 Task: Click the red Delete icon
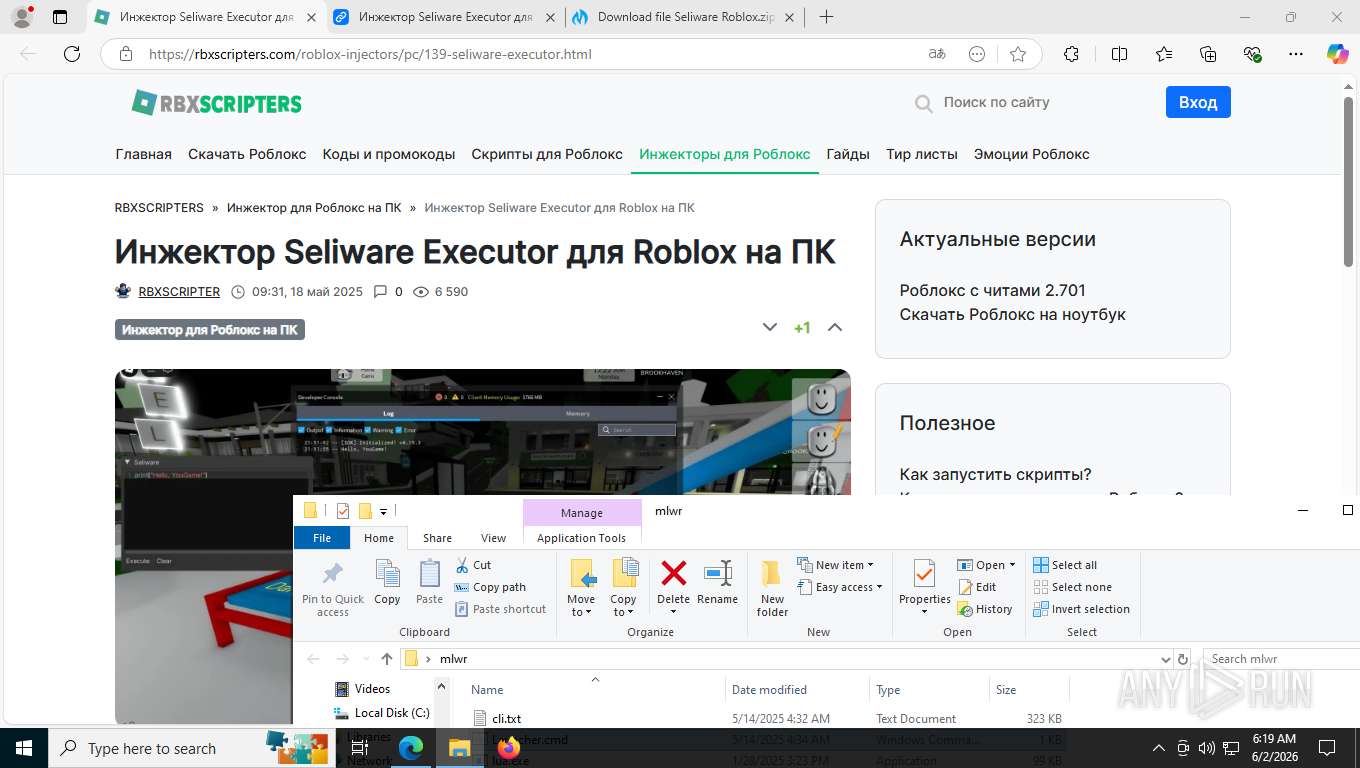(674, 573)
